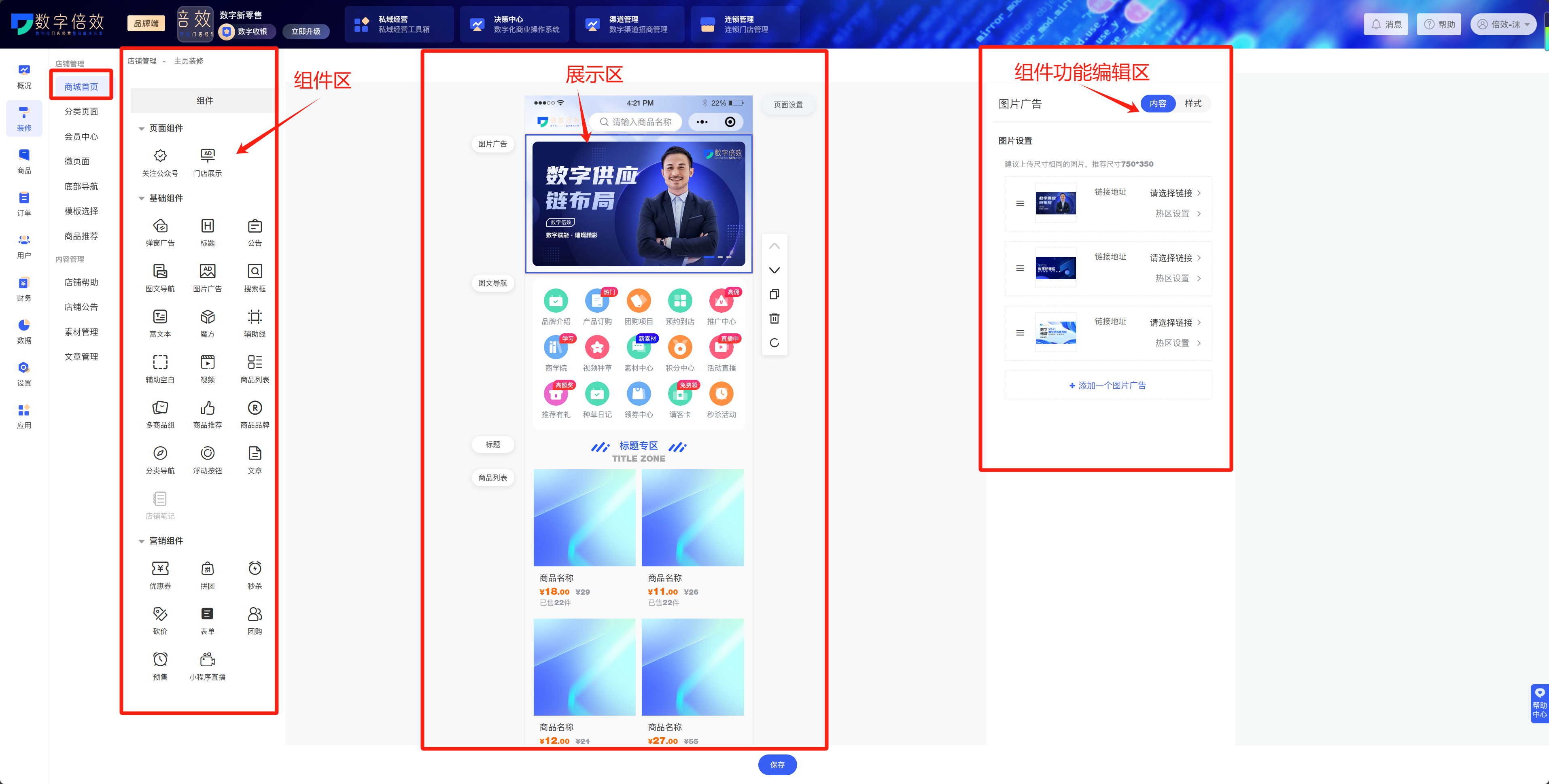Open the 私域经营 top navigation item

point(399,24)
